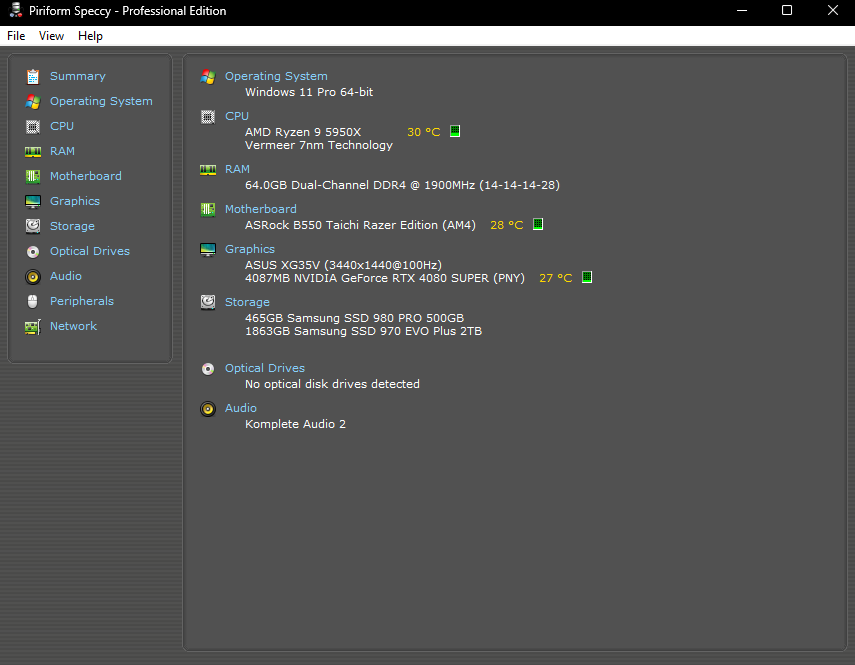Click the Storage hard drive icon in sidebar
855x665 pixels.
tap(33, 226)
